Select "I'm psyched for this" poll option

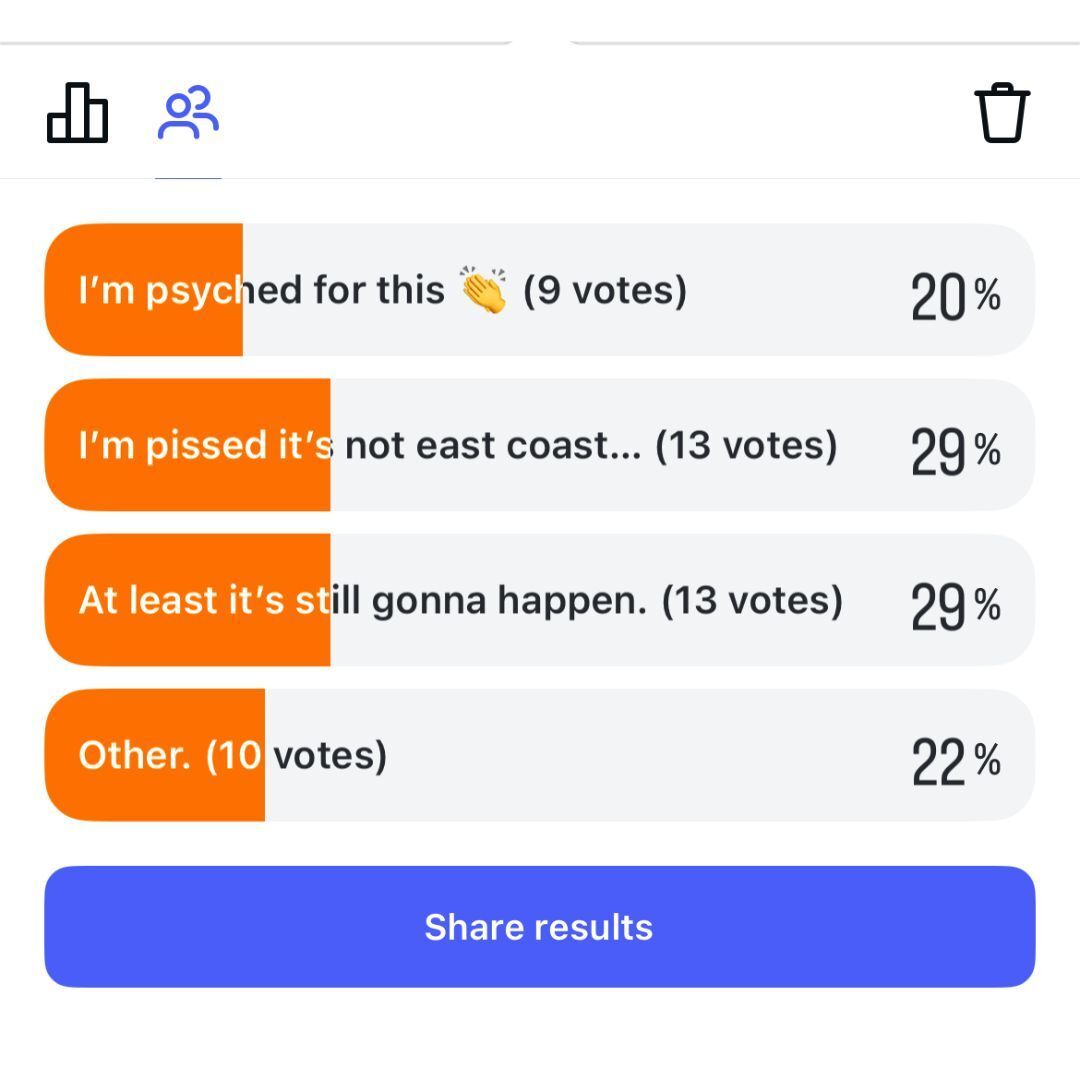point(262,290)
